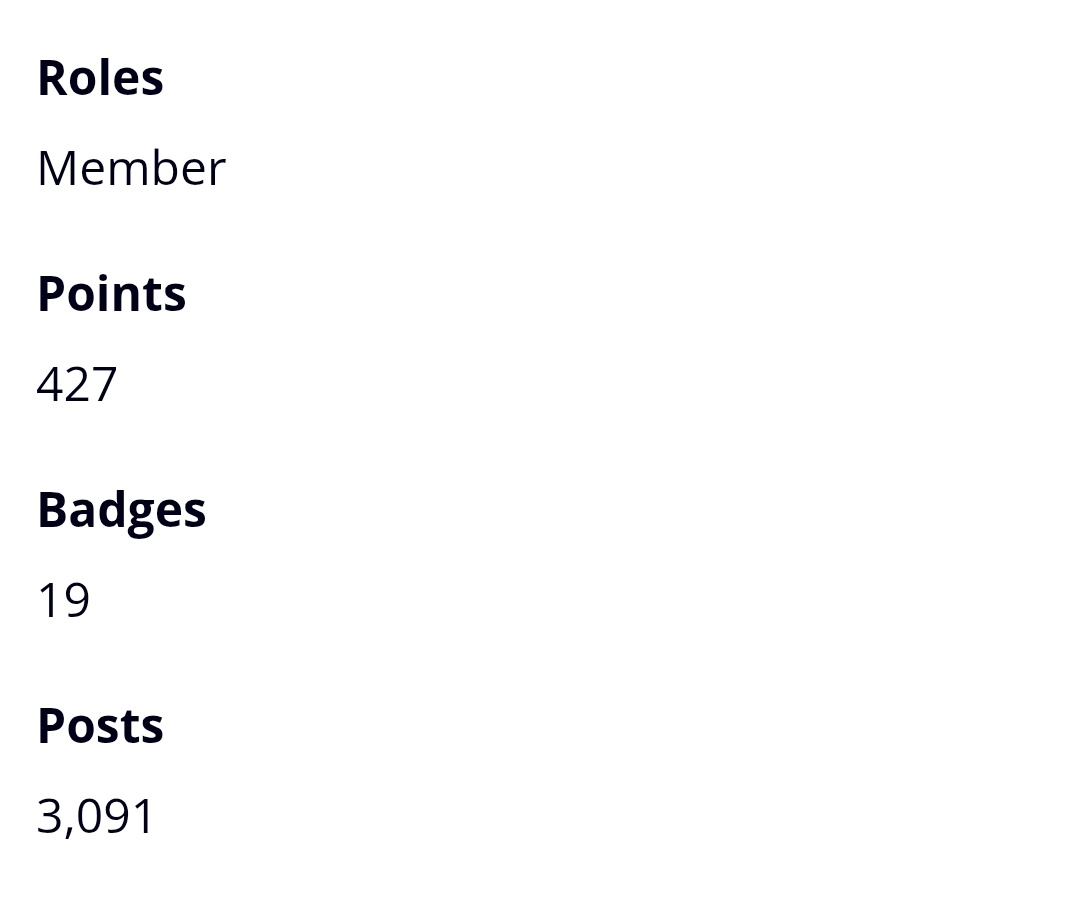Open the 19 badges count
Screen dimensions: 1080x908
click(63, 600)
